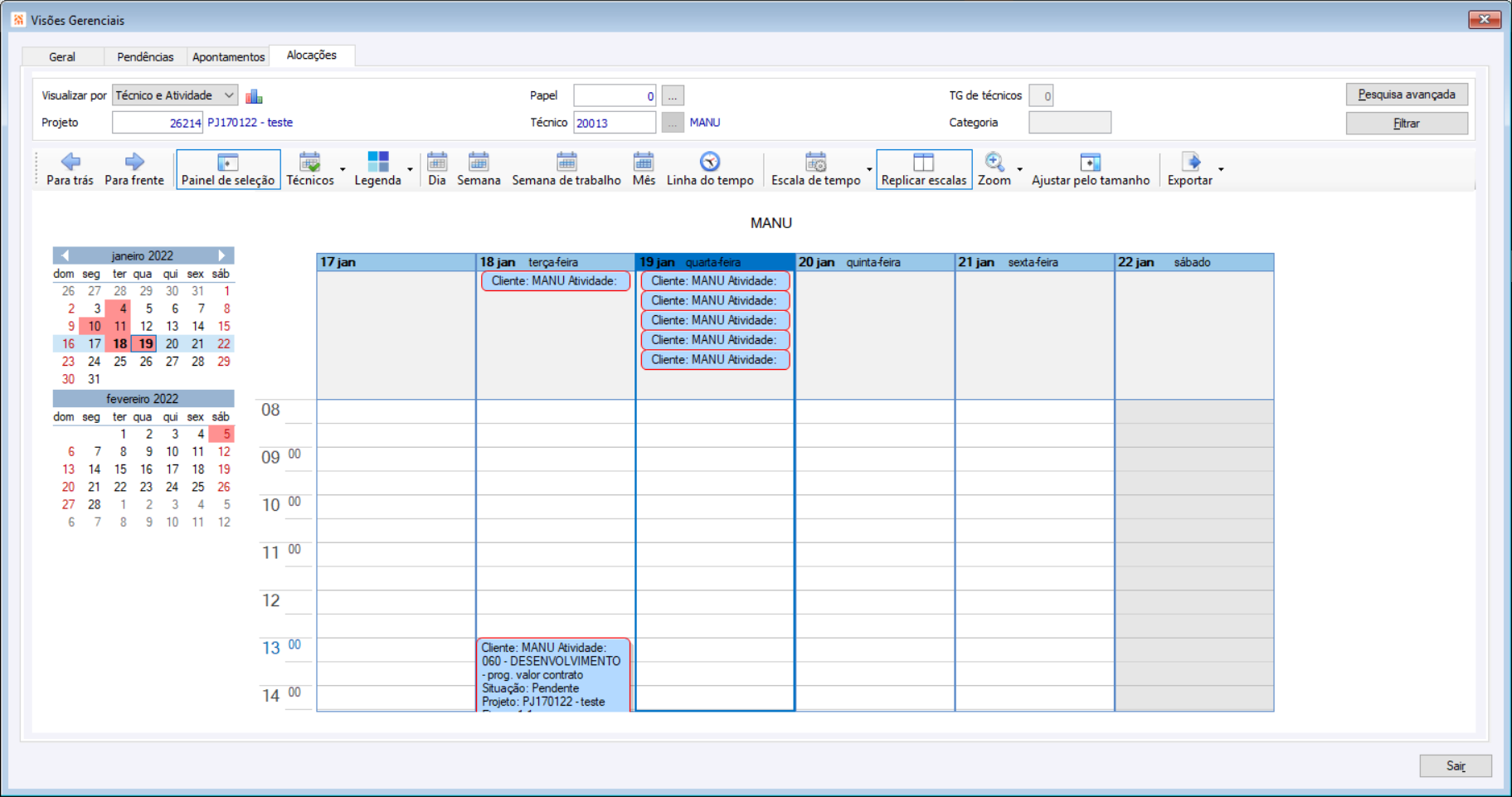Click Ajustar pelo tamanho icon
Viewport: 1512px width, 797px height.
[x=1091, y=161]
